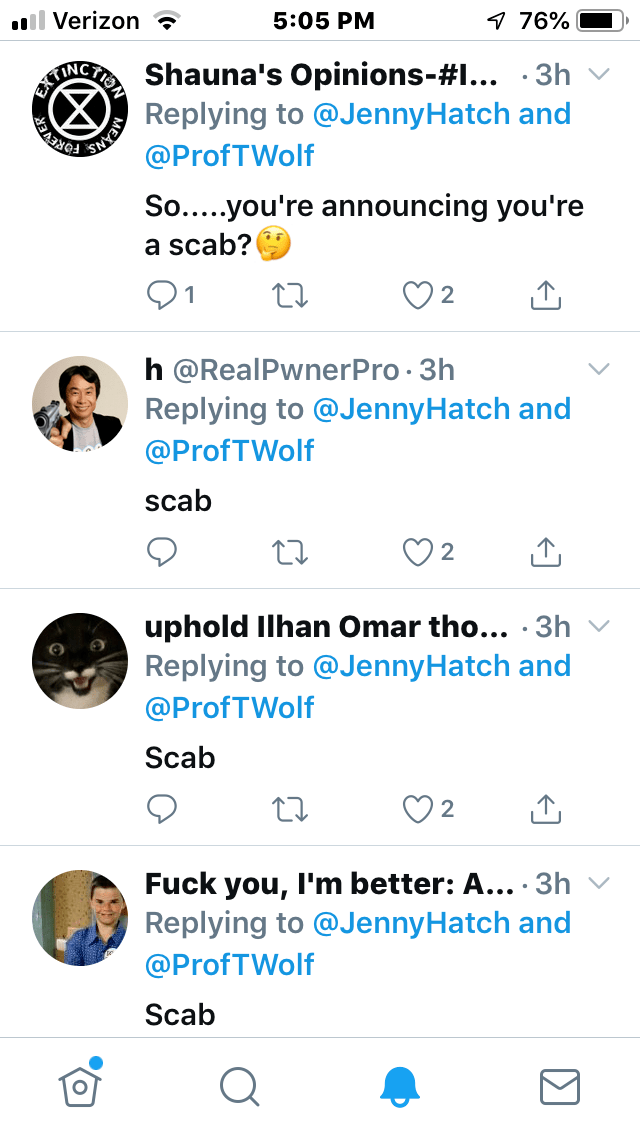Screen dimensions: 640x1136
Task: View the cat profile picture account
Action: click(x=80, y=661)
